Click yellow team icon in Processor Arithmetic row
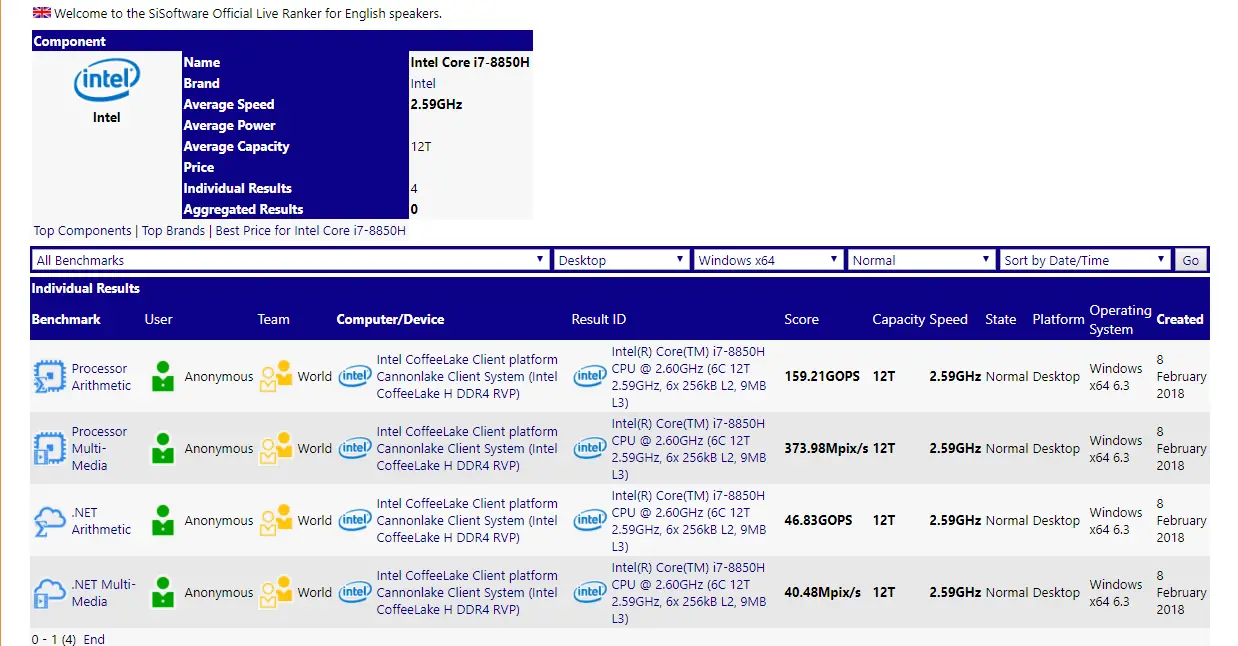 pos(276,377)
